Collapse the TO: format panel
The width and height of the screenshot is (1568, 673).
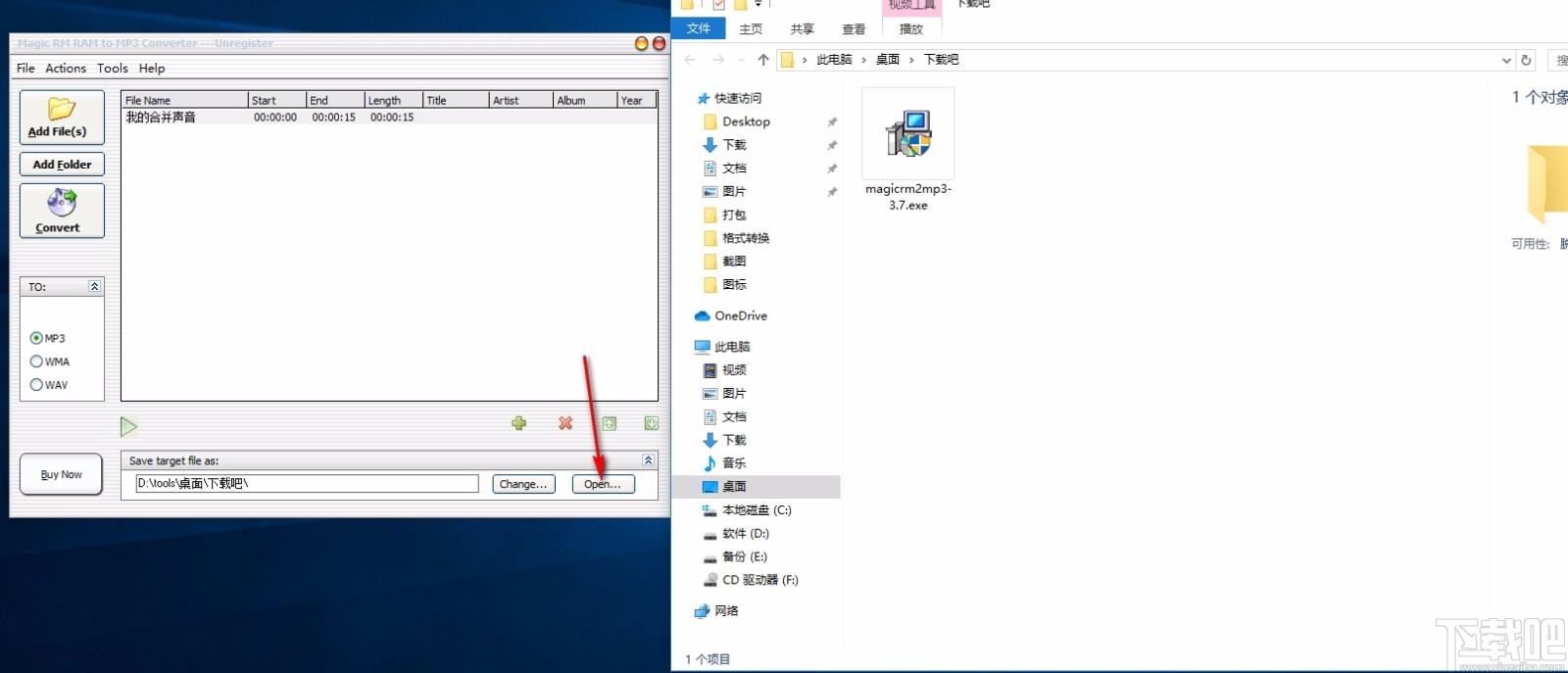point(94,286)
